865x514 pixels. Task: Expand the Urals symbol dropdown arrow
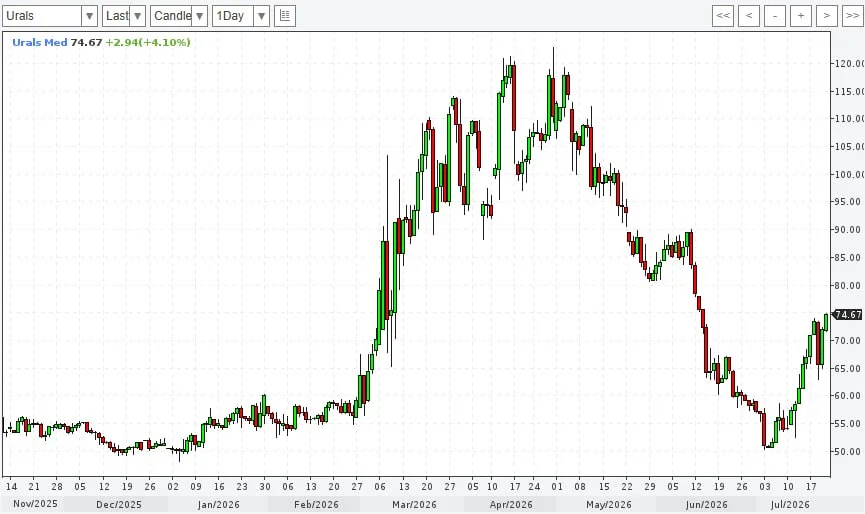click(x=89, y=16)
